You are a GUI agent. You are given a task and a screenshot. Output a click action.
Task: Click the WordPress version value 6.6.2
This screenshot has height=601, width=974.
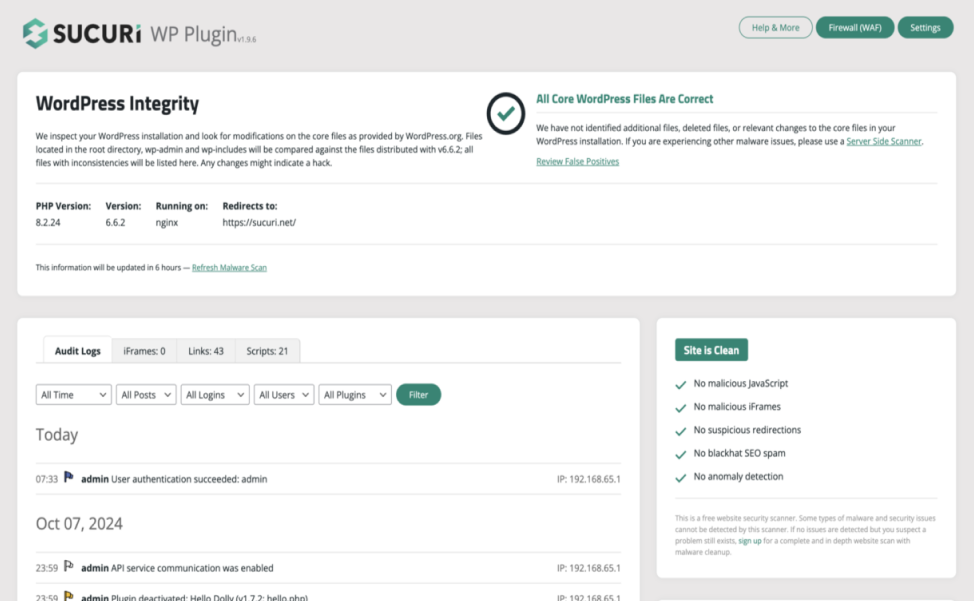click(x=115, y=222)
